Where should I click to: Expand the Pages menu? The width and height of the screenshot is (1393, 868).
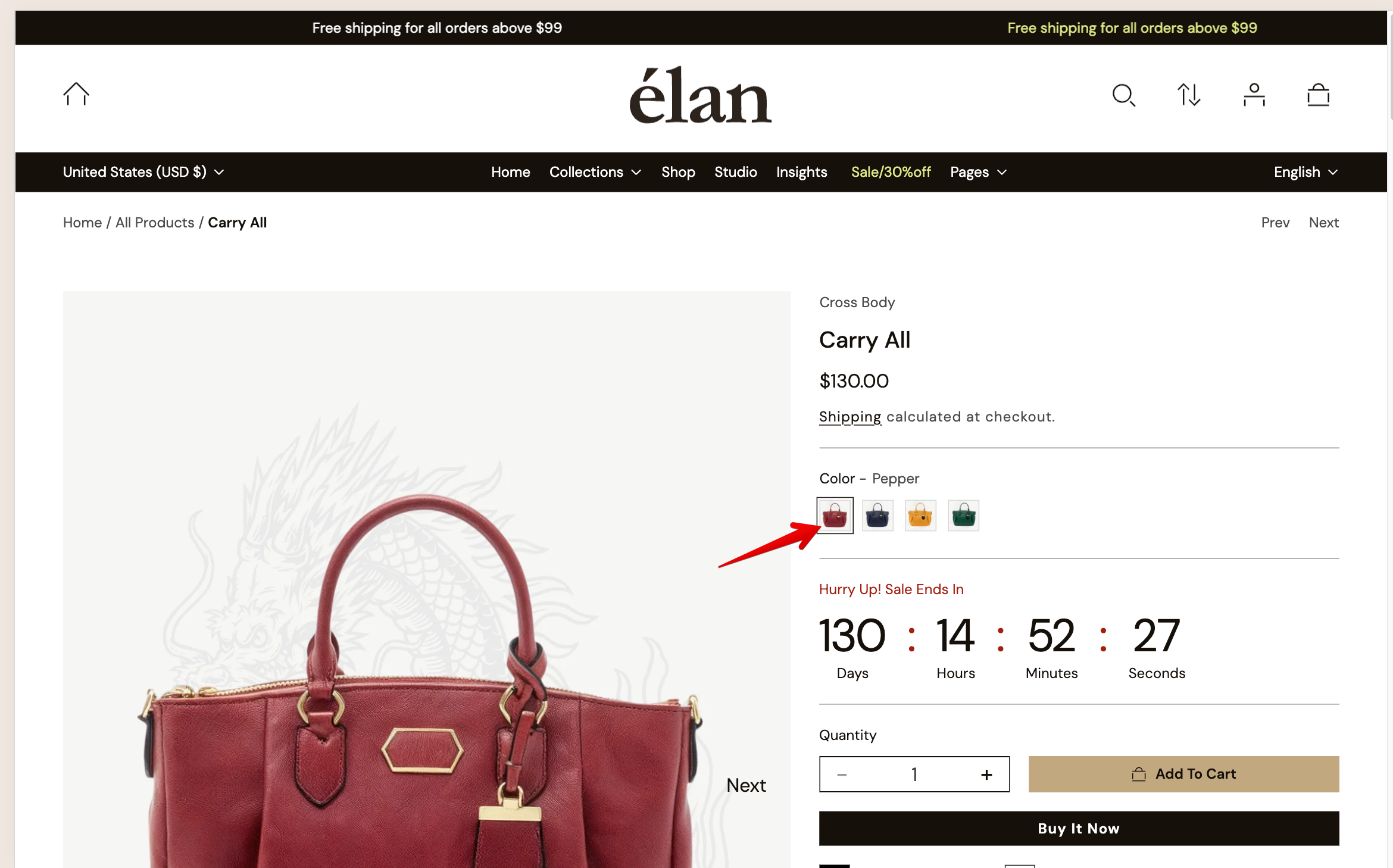click(x=978, y=172)
